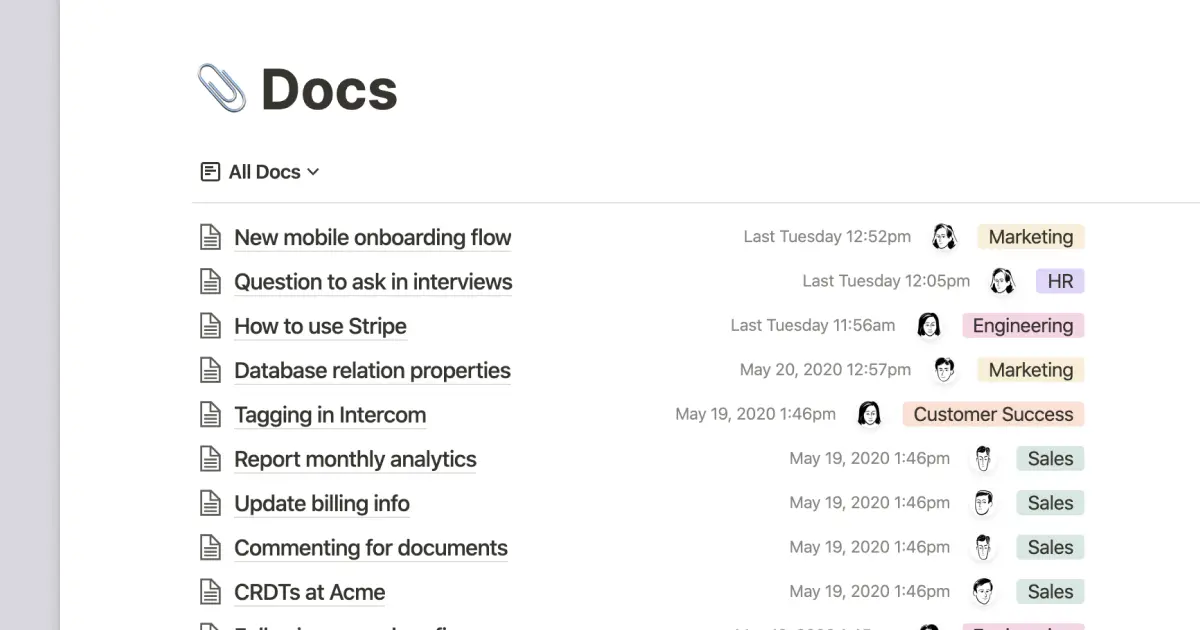Screen dimensions: 1200x630
Task: Click the chevron next to All Docs
Action: click(x=313, y=172)
